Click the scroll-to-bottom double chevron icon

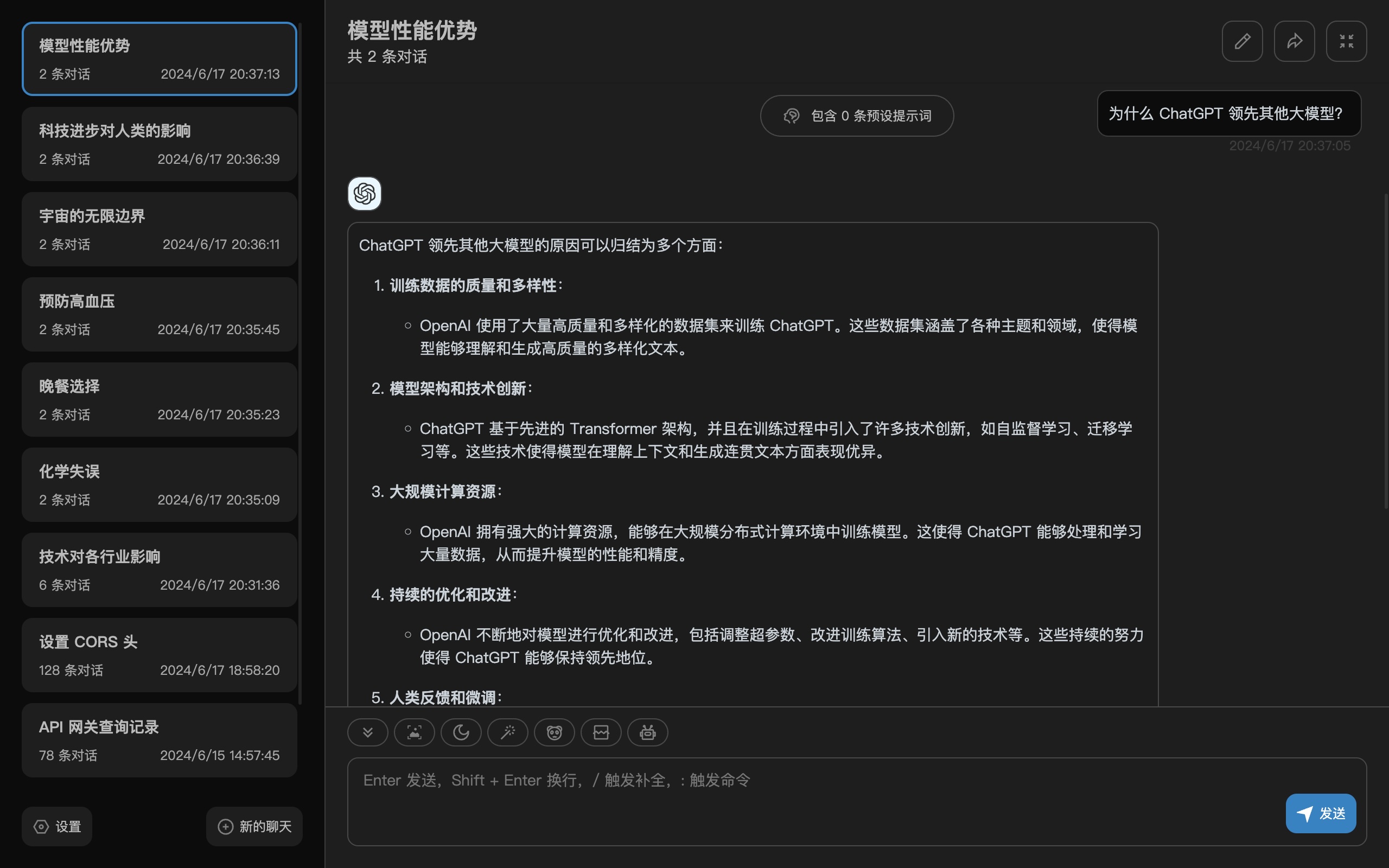click(x=367, y=732)
